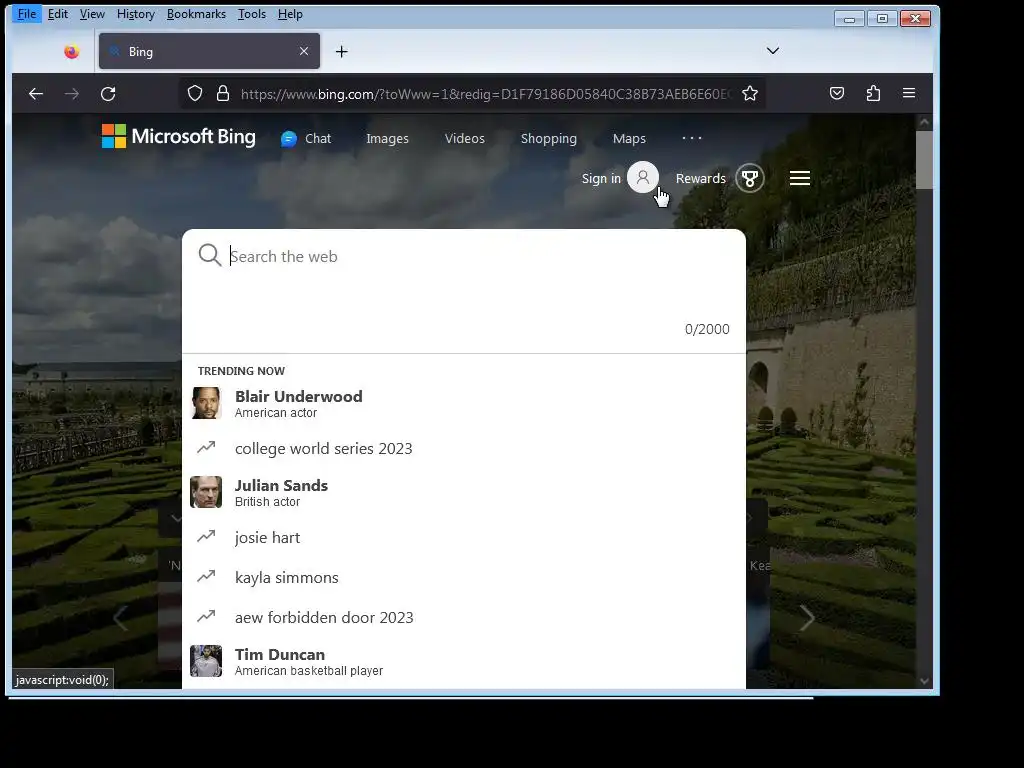The height and width of the screenshot is (768, 1024).
Task: Click Tim Duncan's photo thumbnail
Action: 206,662
